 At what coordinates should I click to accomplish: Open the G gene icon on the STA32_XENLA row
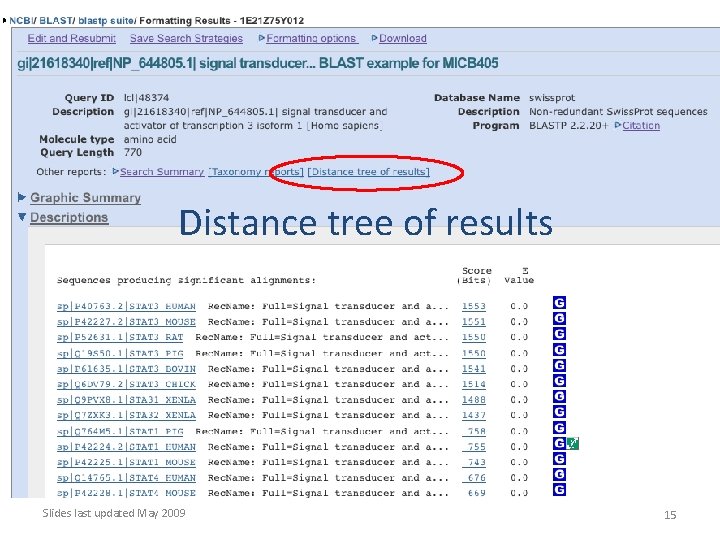click(559, 412)
